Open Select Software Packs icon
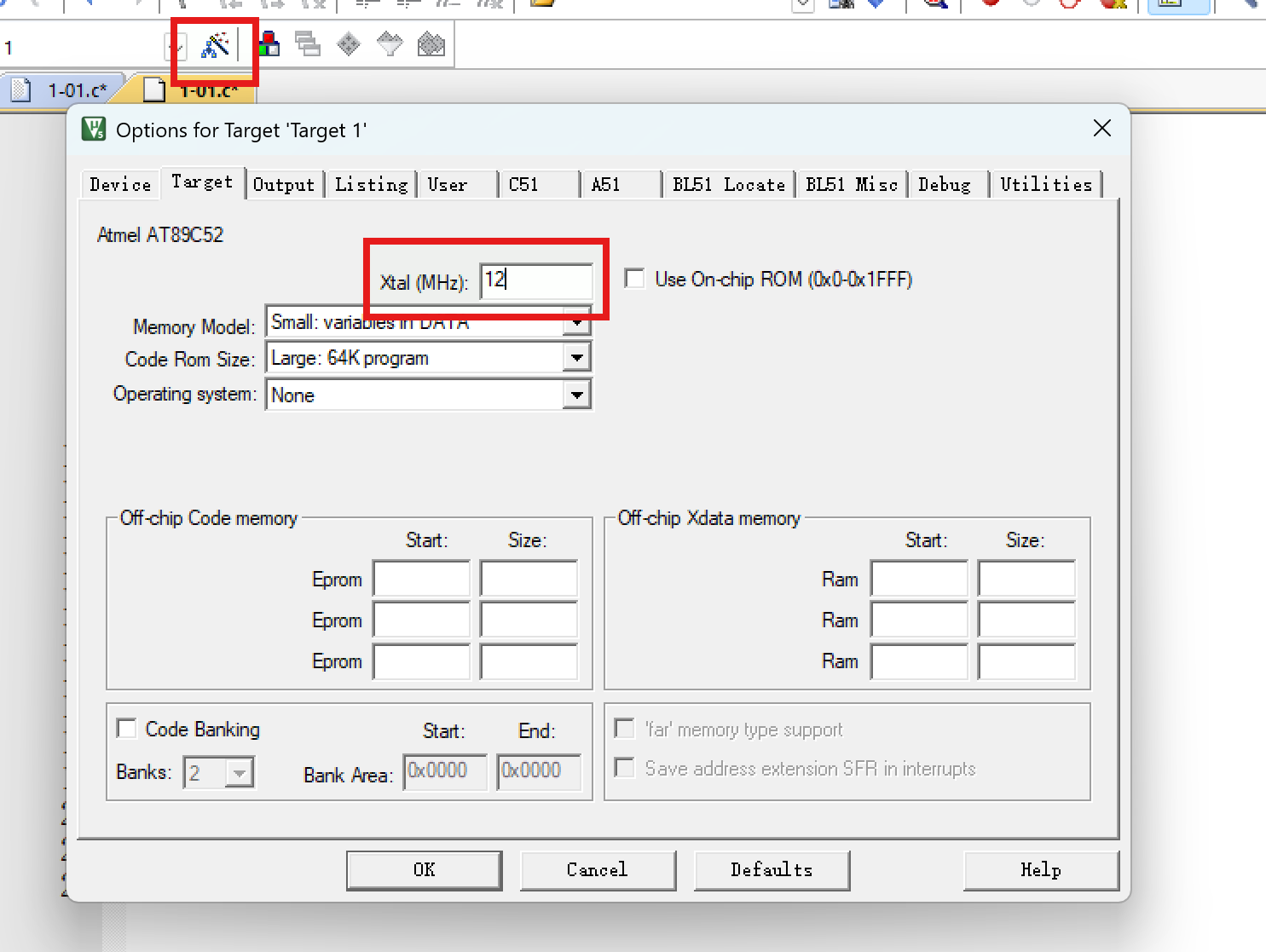The height and width of the screenshot is (952, 1266). [390, 43]
